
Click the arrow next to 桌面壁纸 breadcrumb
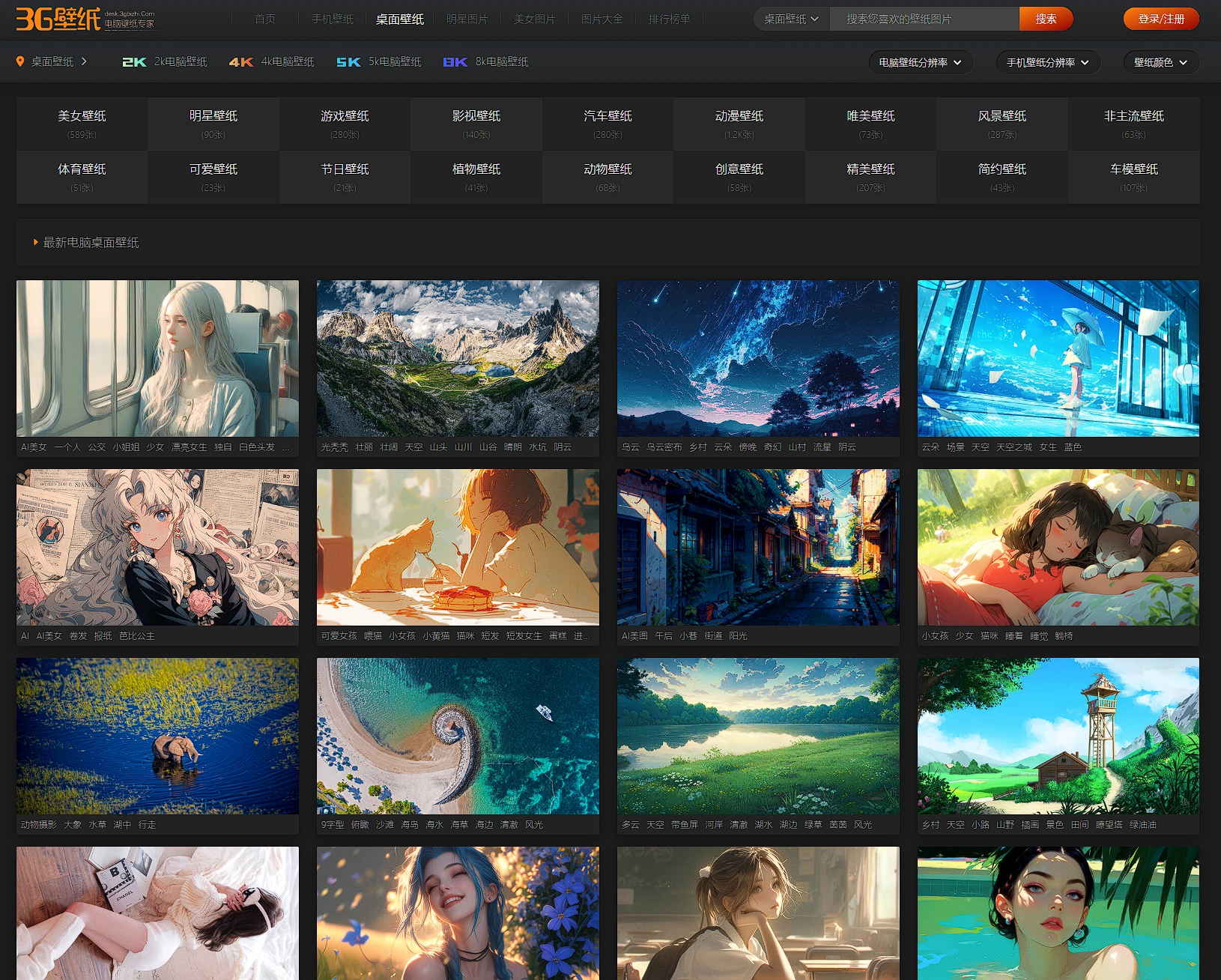pyautogui.click(x=84, y=61)
